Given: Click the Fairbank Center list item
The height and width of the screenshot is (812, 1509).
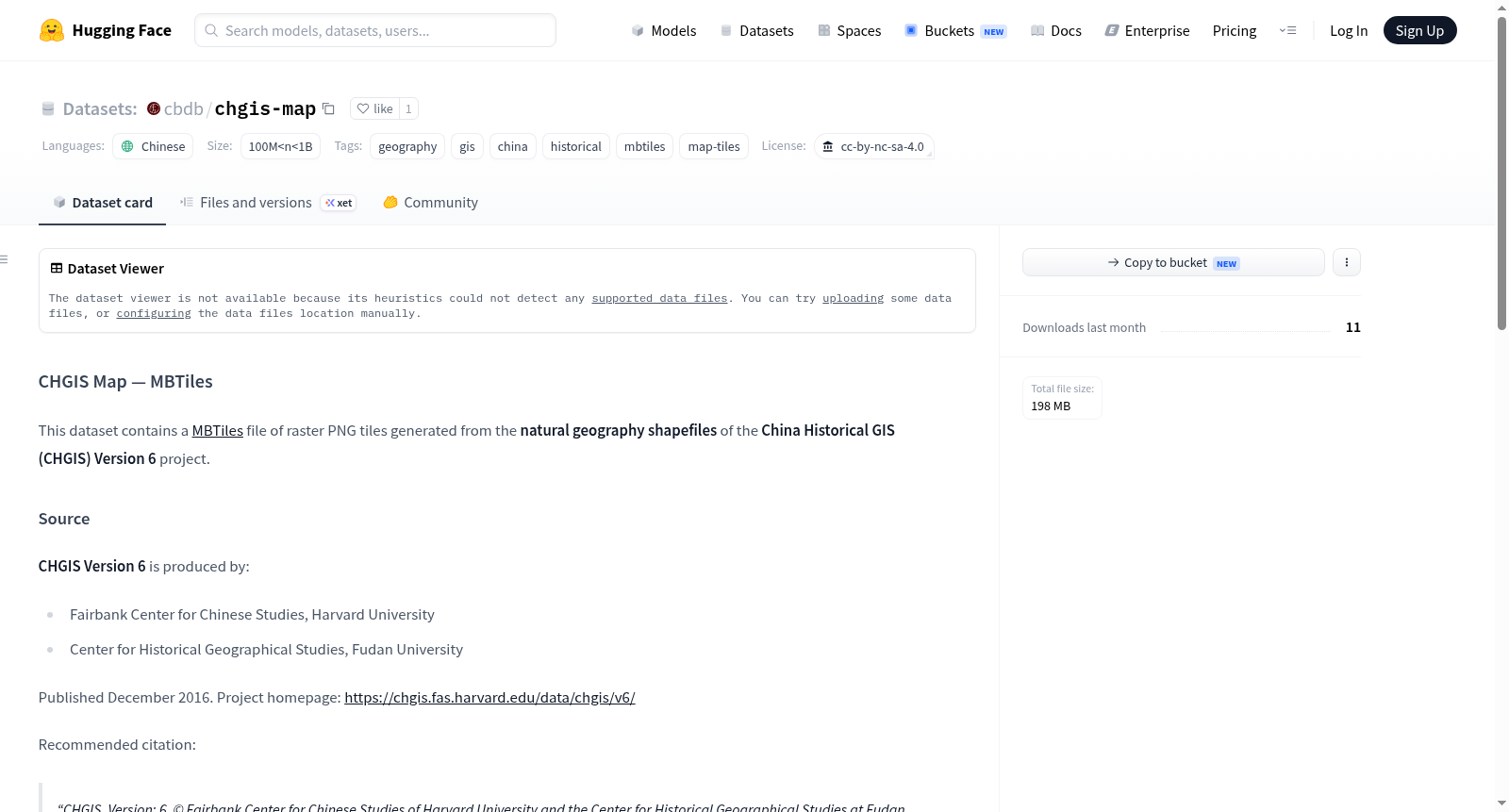Looking at the screenshot, I should tap(252, 615).
